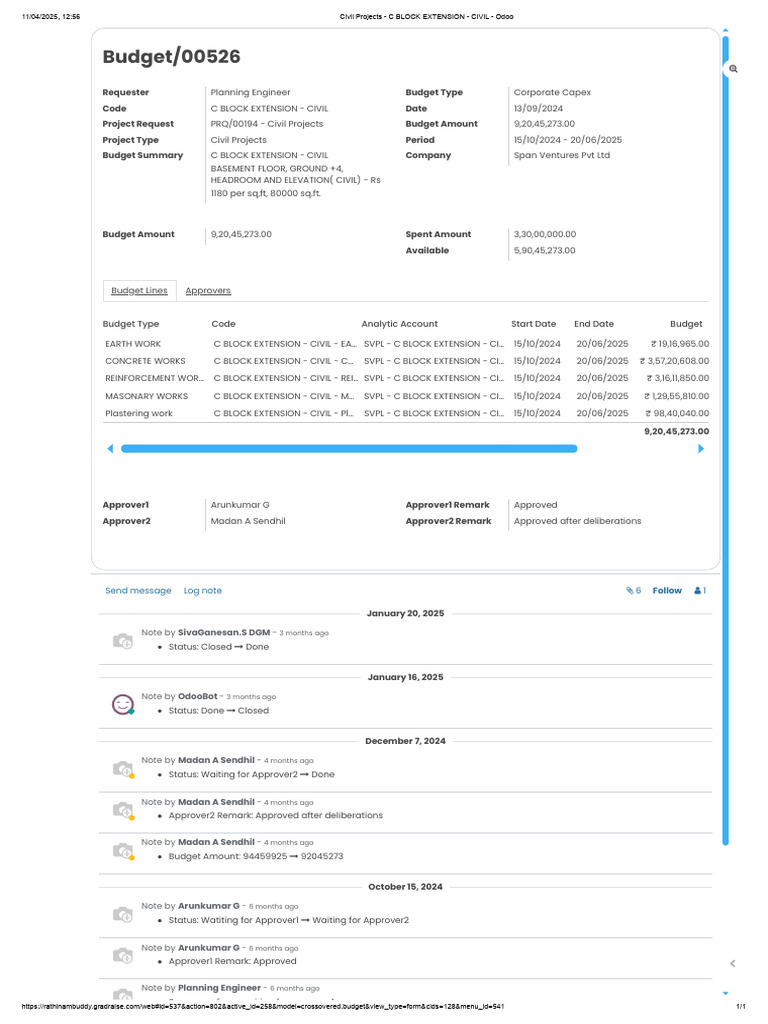Click the Planning Engineer requester value
This screenshot has width=768, height=1024.
pos(250,93)
